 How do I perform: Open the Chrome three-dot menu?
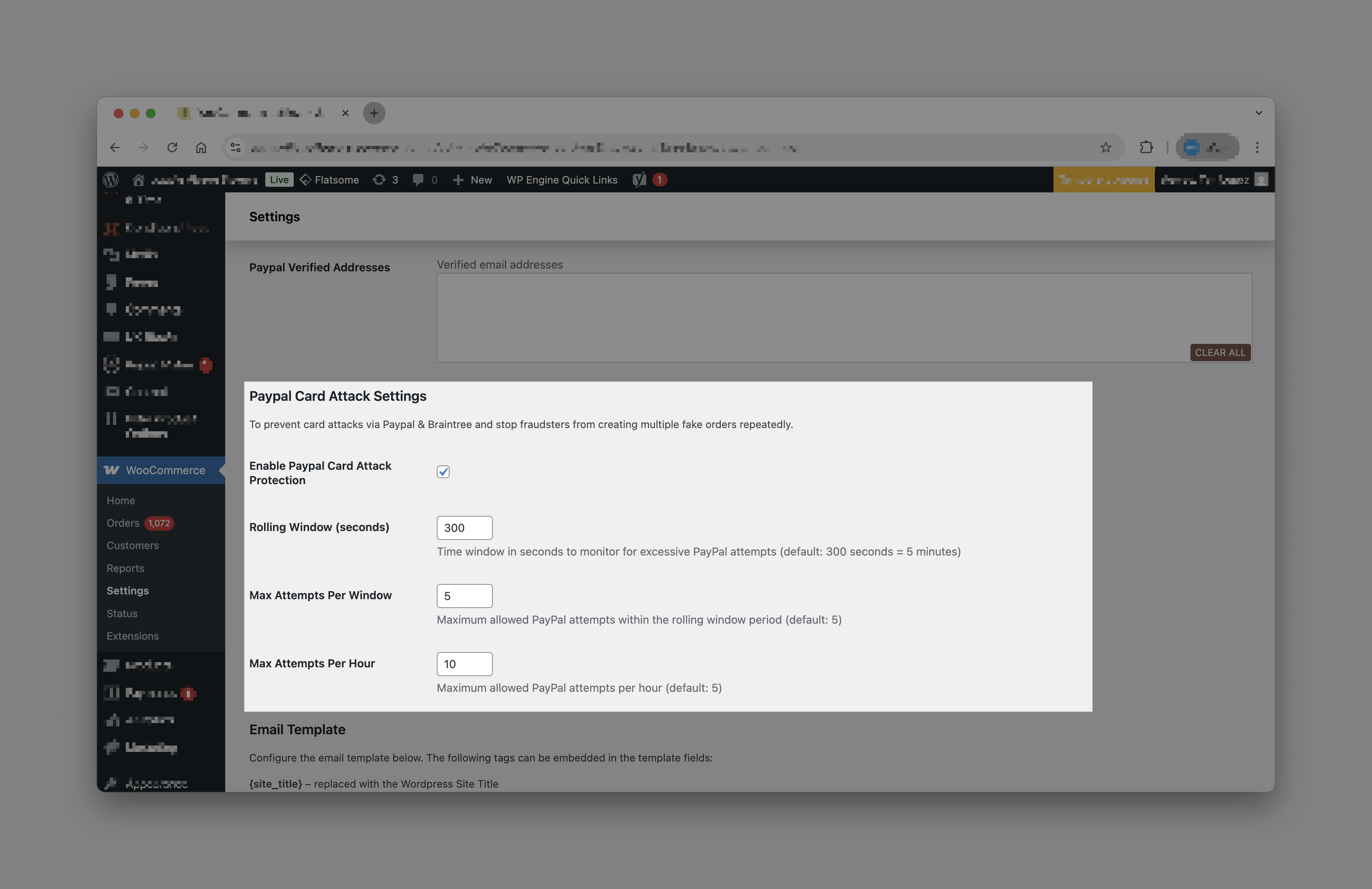(x=1257, y=147)
